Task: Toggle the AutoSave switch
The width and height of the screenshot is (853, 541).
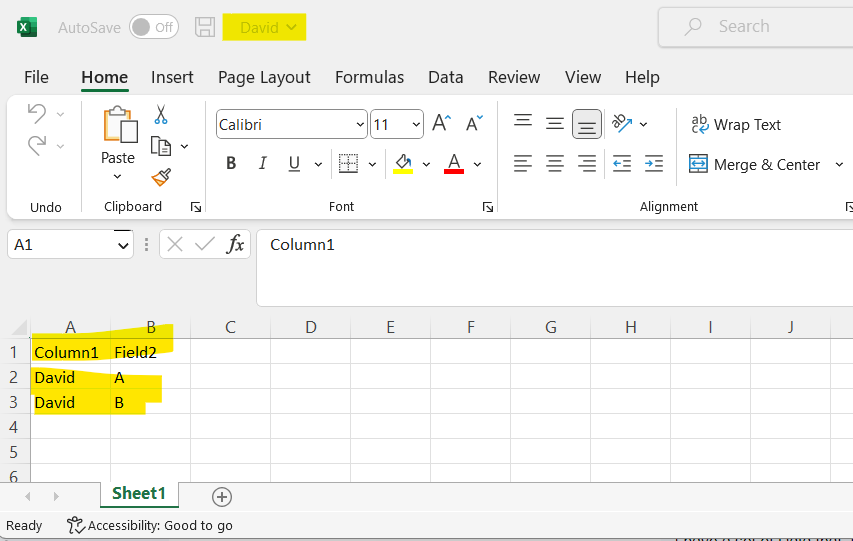Action: pos(154,27)
